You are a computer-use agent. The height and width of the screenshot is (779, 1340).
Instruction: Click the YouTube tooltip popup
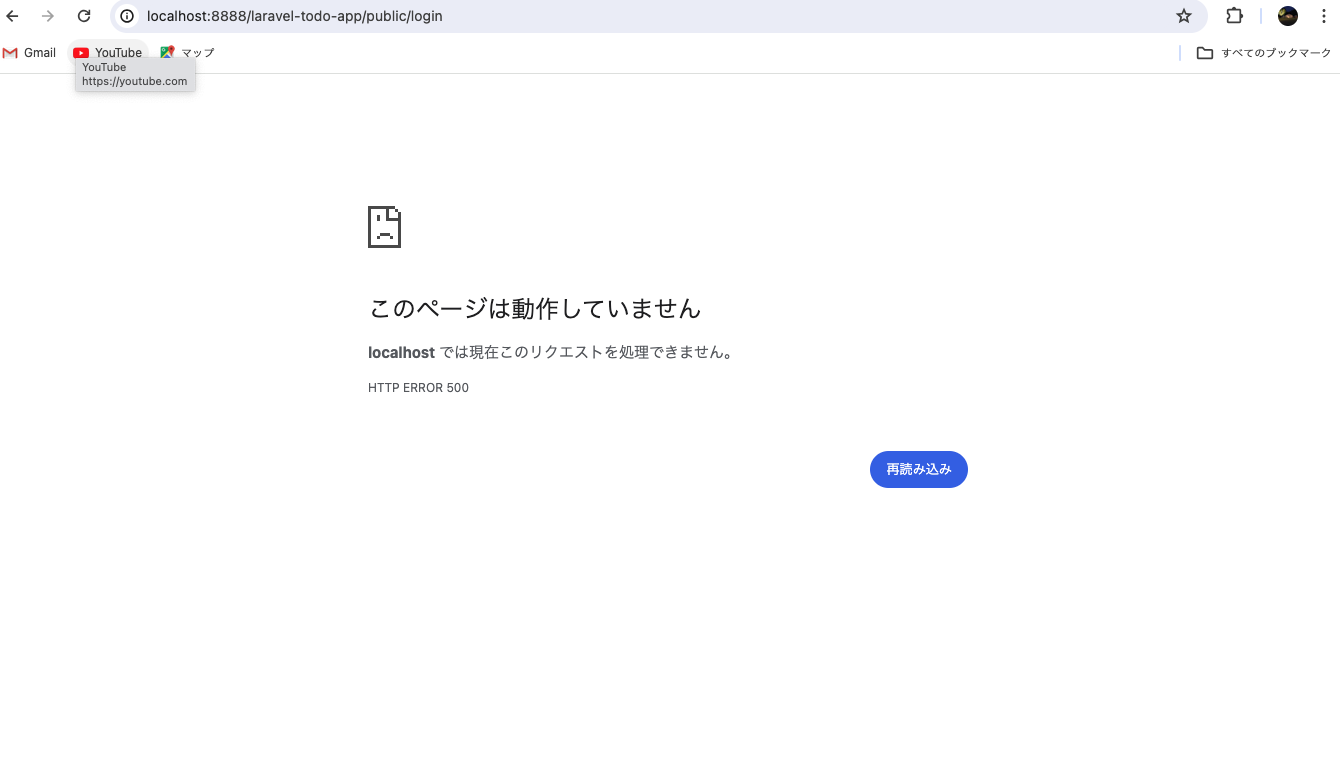tap(135, 75)
